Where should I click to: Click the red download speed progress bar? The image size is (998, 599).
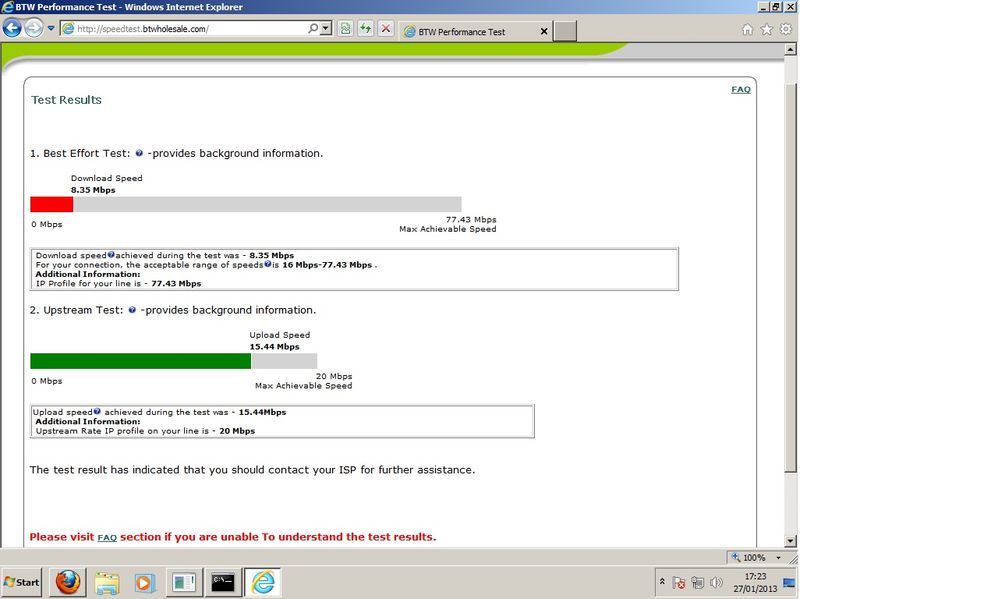pyautogui.click(x=50, y=204)
